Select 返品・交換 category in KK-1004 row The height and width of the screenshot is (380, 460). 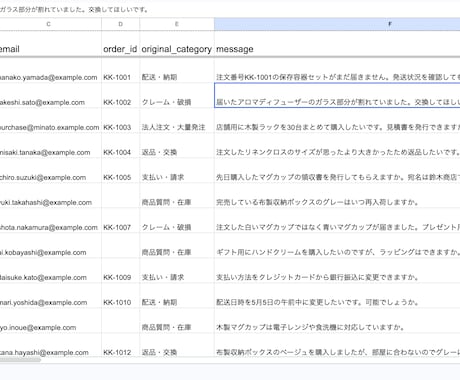177,146
